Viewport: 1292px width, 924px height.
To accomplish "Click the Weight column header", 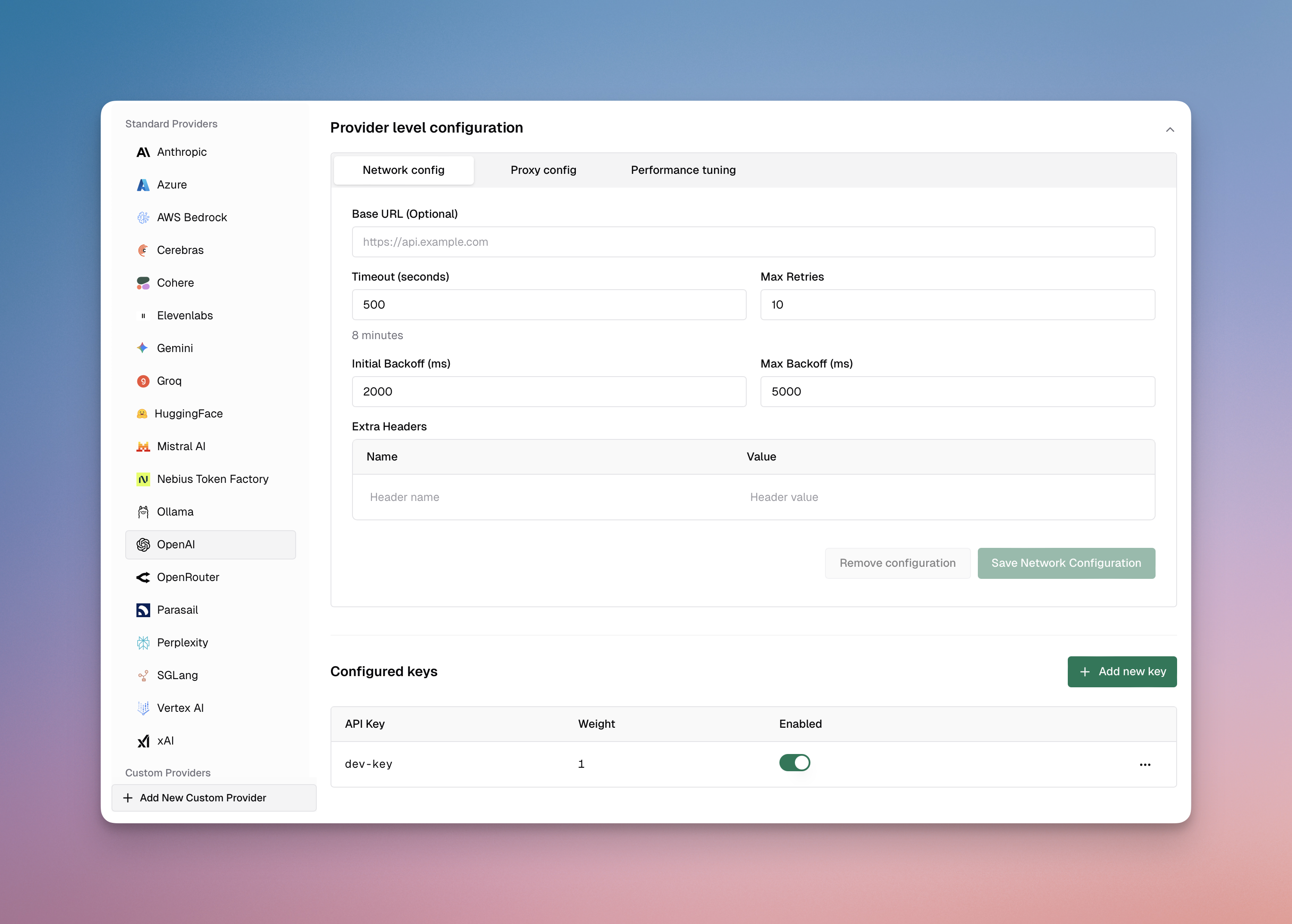I will [x=596, y=724].
